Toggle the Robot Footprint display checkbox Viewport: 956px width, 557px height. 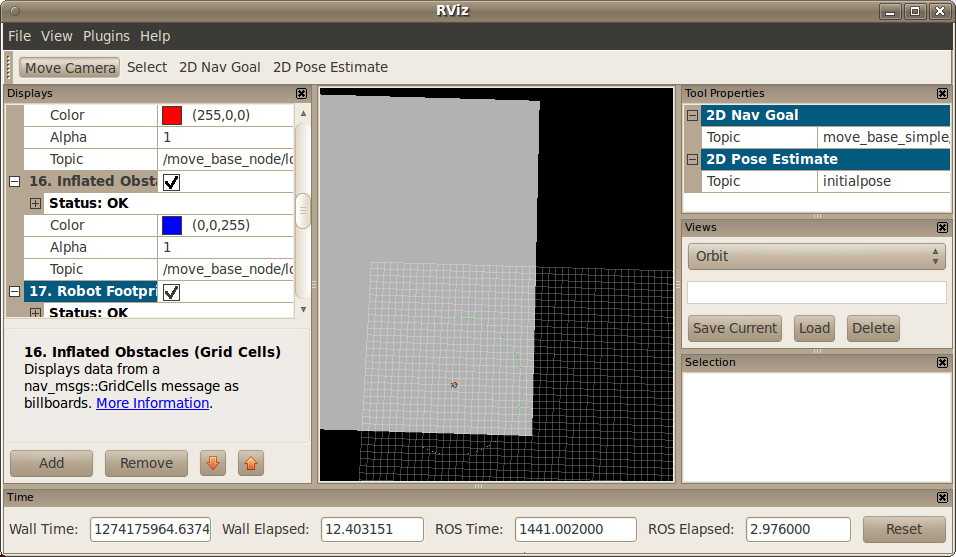(x=171, y=292)
